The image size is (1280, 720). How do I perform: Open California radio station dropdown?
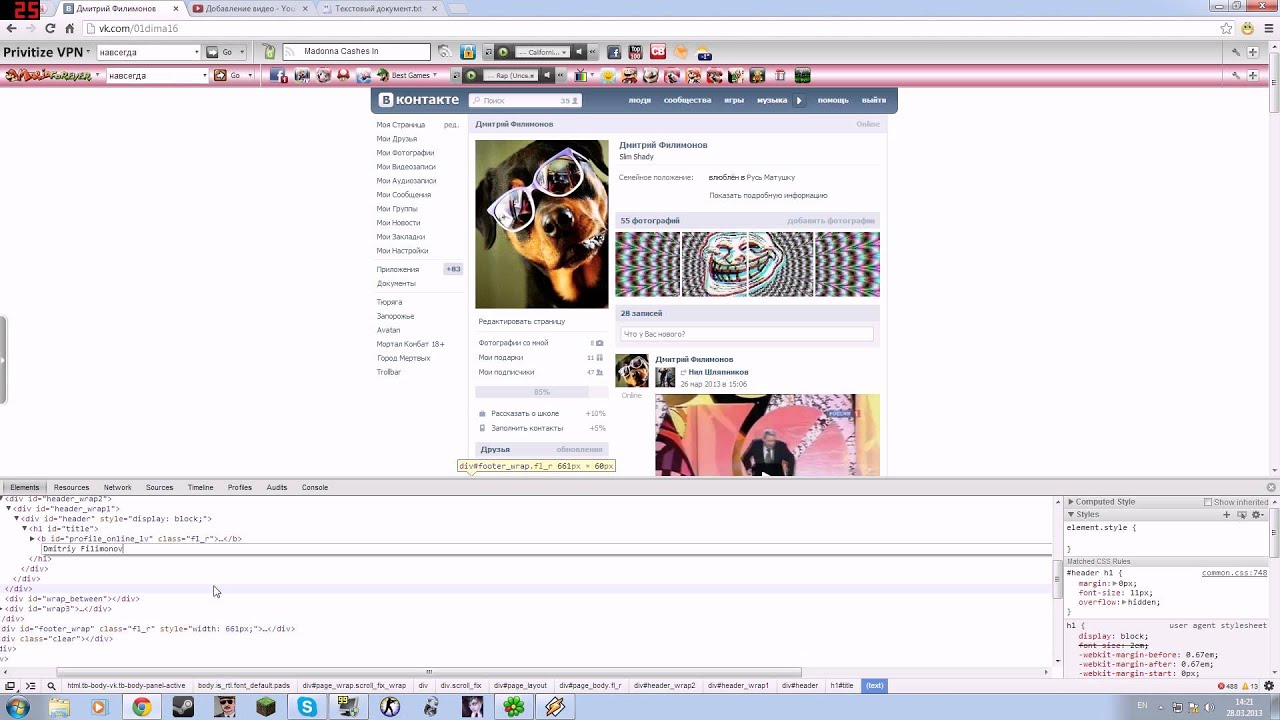pyautogui.click(x=564, y=52)
